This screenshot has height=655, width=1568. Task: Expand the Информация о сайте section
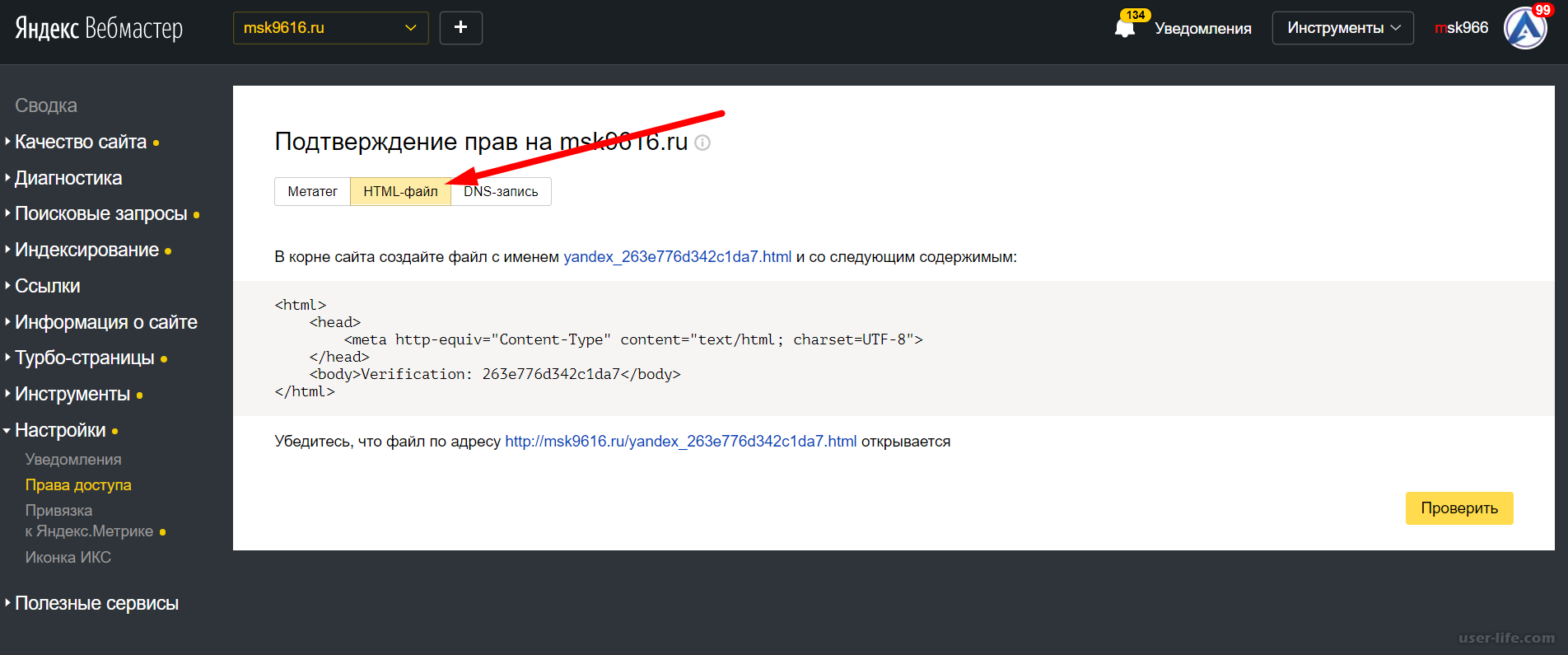(x=106, y=322)
